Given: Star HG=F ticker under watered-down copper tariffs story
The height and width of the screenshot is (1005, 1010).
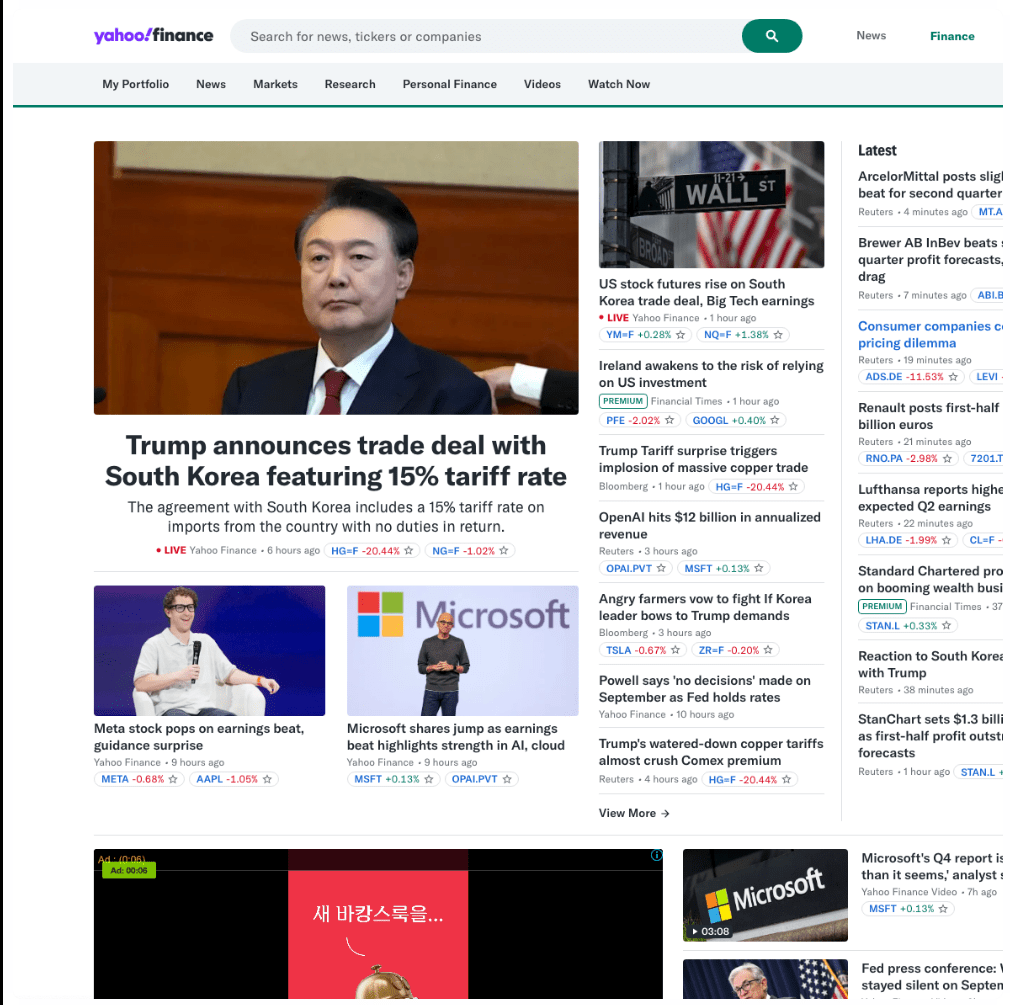Looking at the screenshot, I should (x=786, y=780).
